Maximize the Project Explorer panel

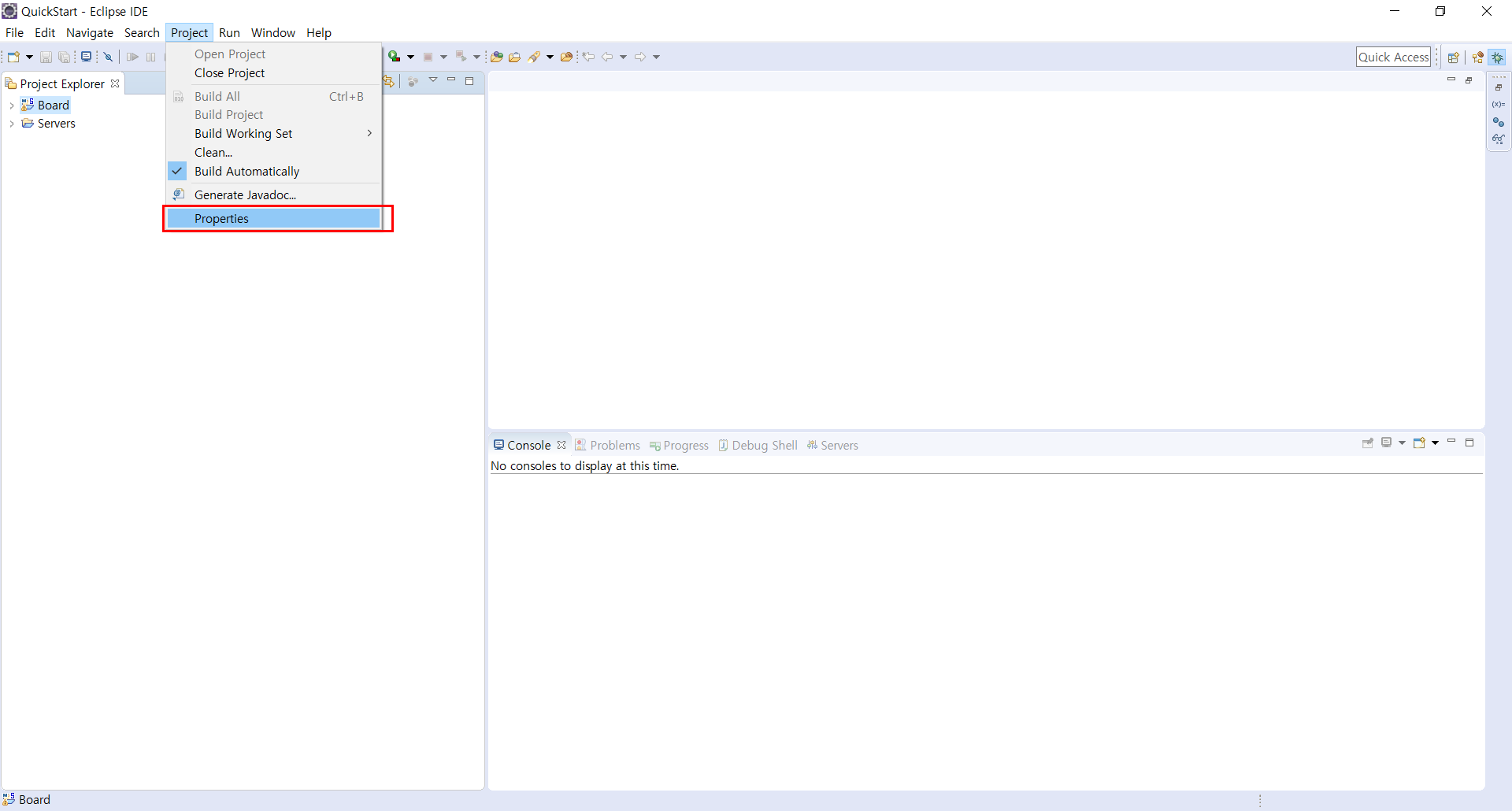click(469, 81)
